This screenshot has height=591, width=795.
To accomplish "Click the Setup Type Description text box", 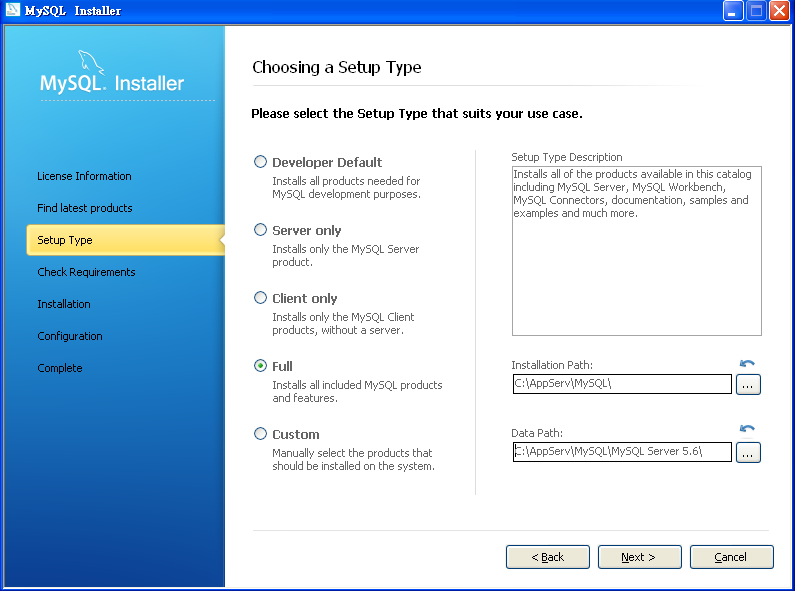I will [637, 251].
